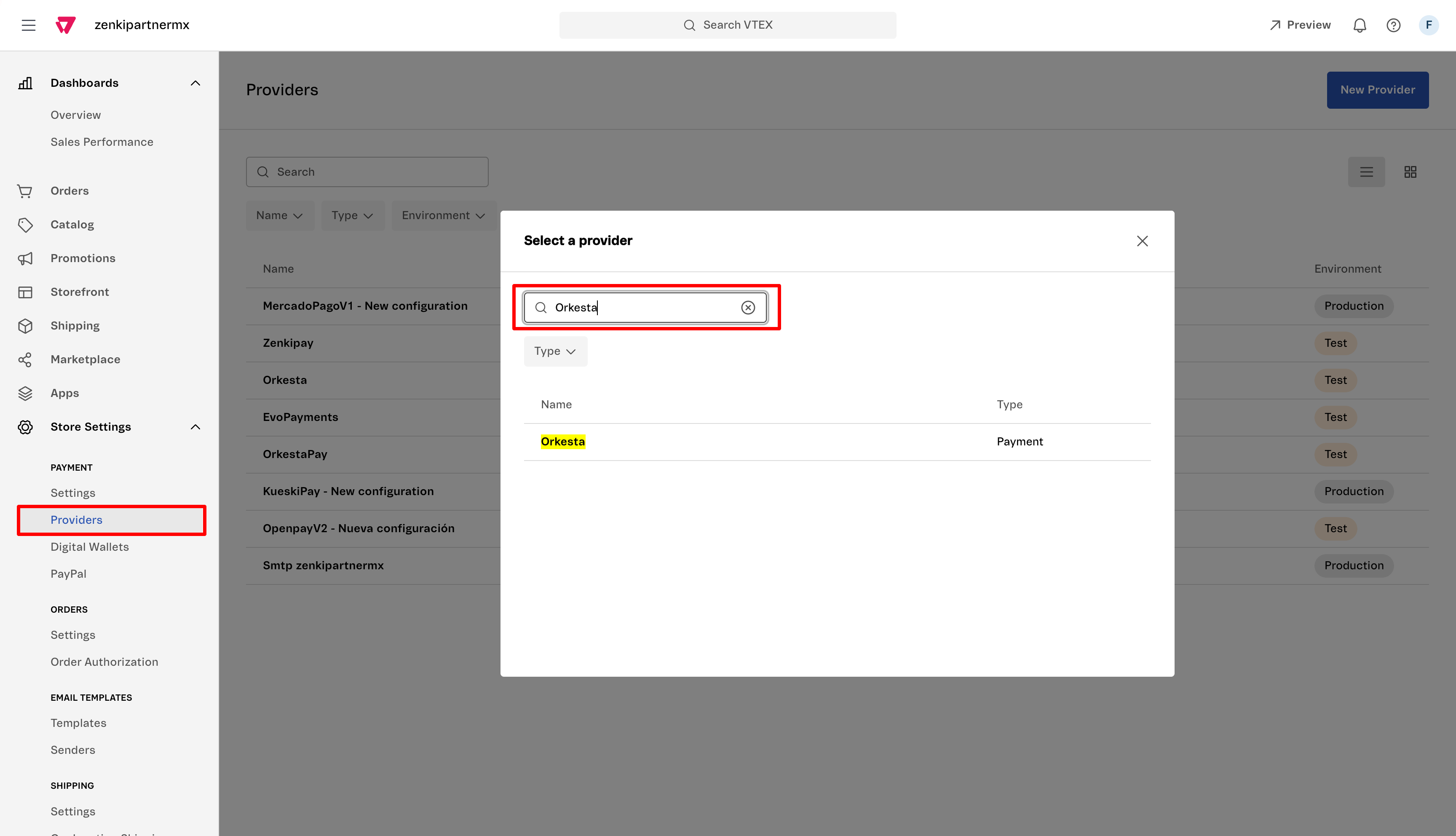Viewport: 1456px width, 836px height.
Task: Click the Environment column header
Action: click(x=1348, y=269)
